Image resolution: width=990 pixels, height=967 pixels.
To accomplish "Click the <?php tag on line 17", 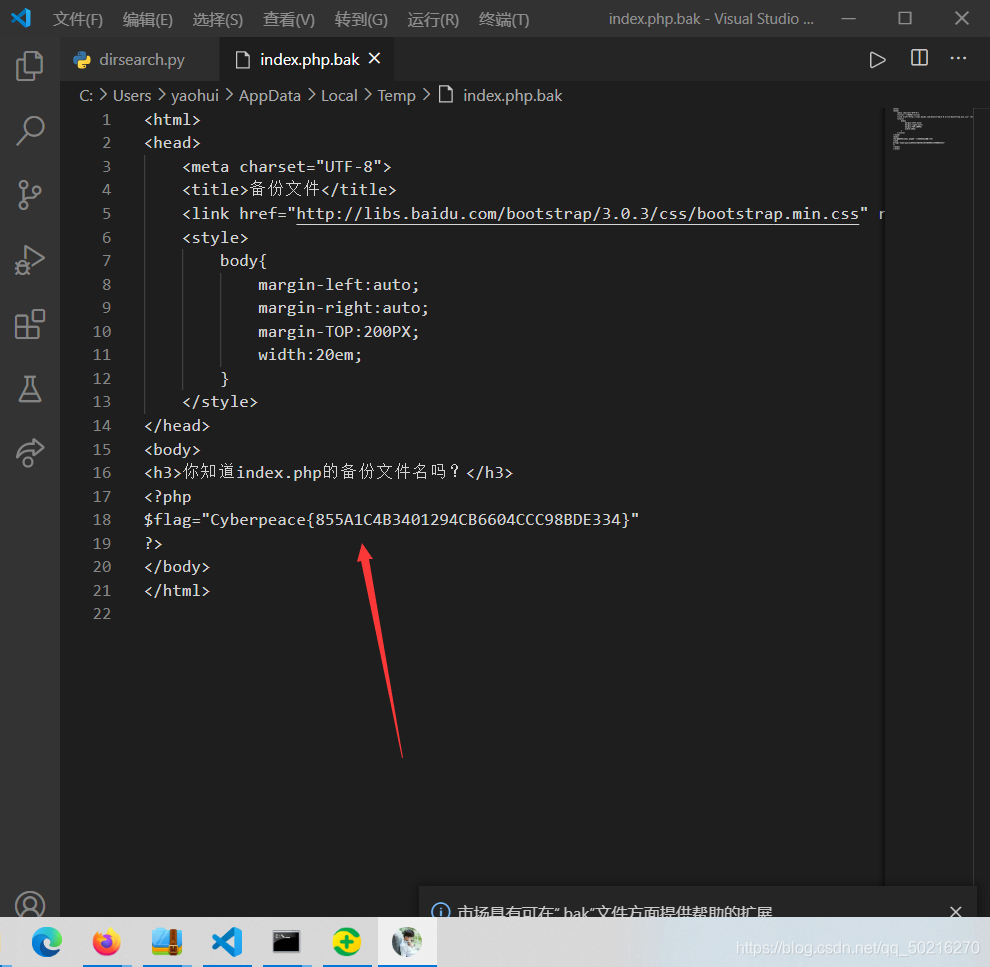I will pyautogui.click(x=167, y=497).
